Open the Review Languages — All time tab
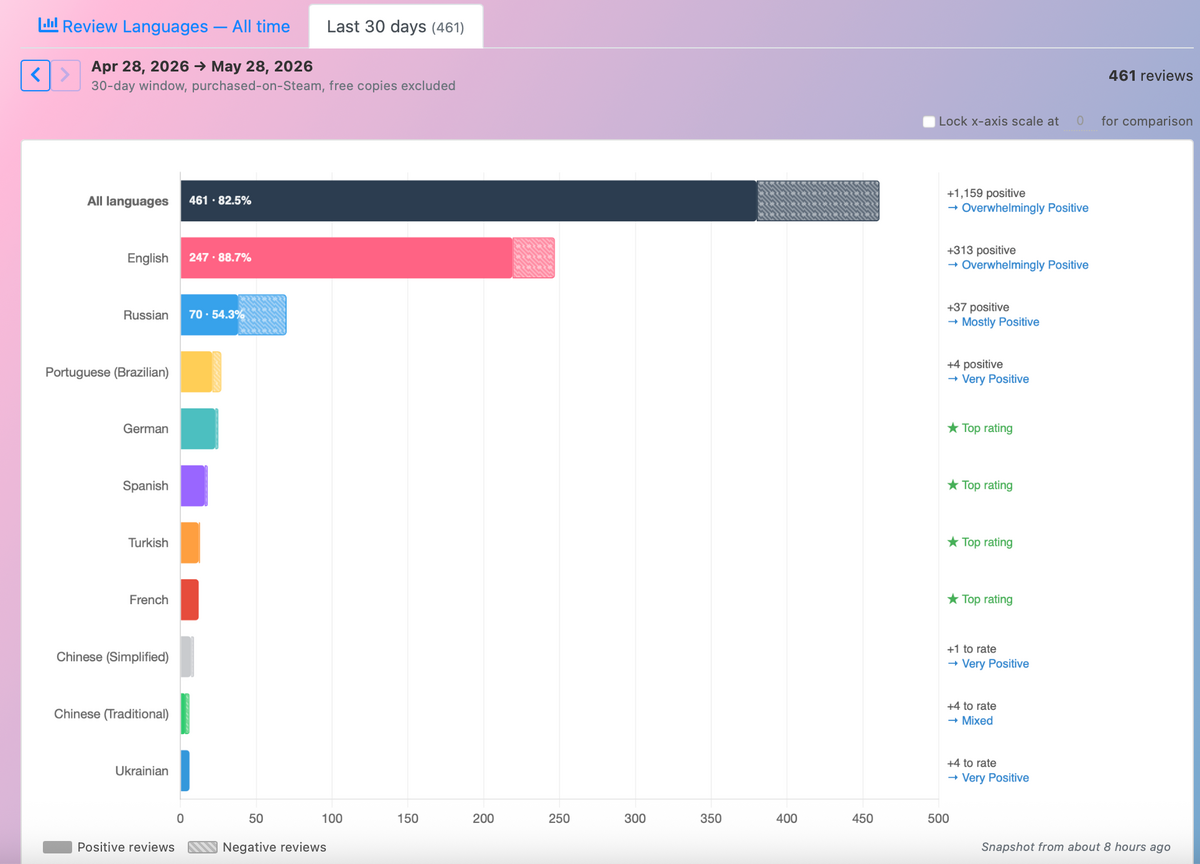This screenshot has height=864, width=1200. point(164,26)
